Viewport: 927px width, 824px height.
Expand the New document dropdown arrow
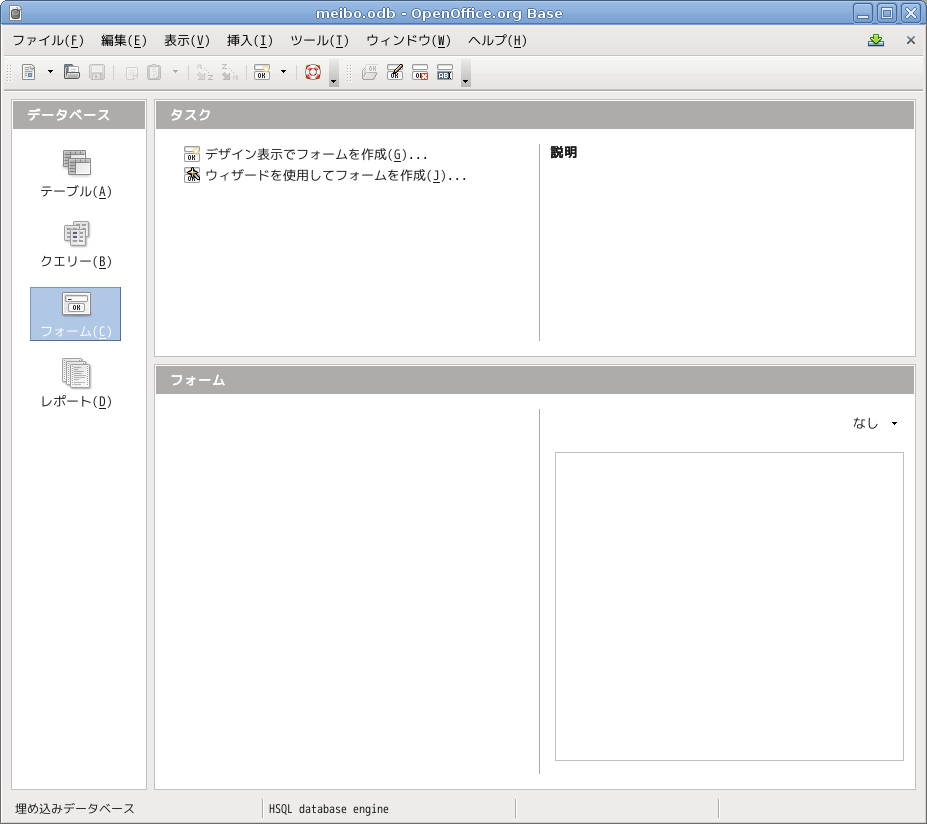[50, 72]
